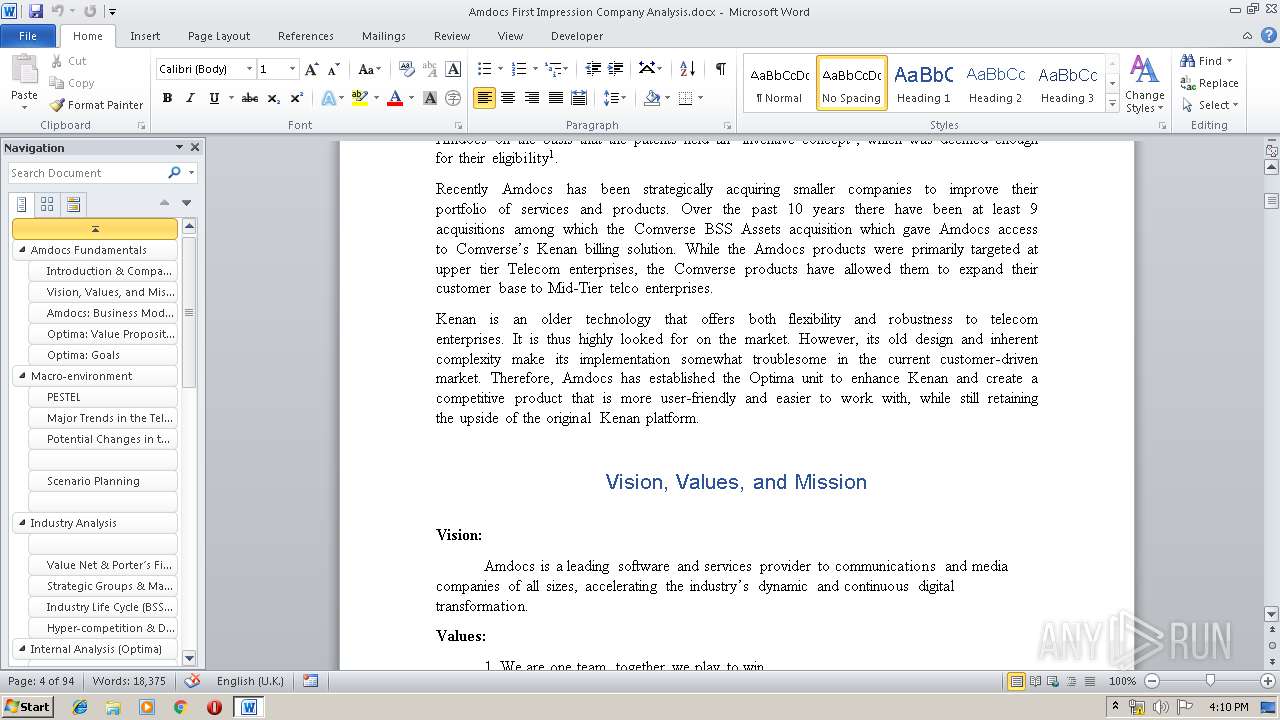Open the Replace dialog
This screenshot has width=1280, height=720.
tap(1210, 83)
